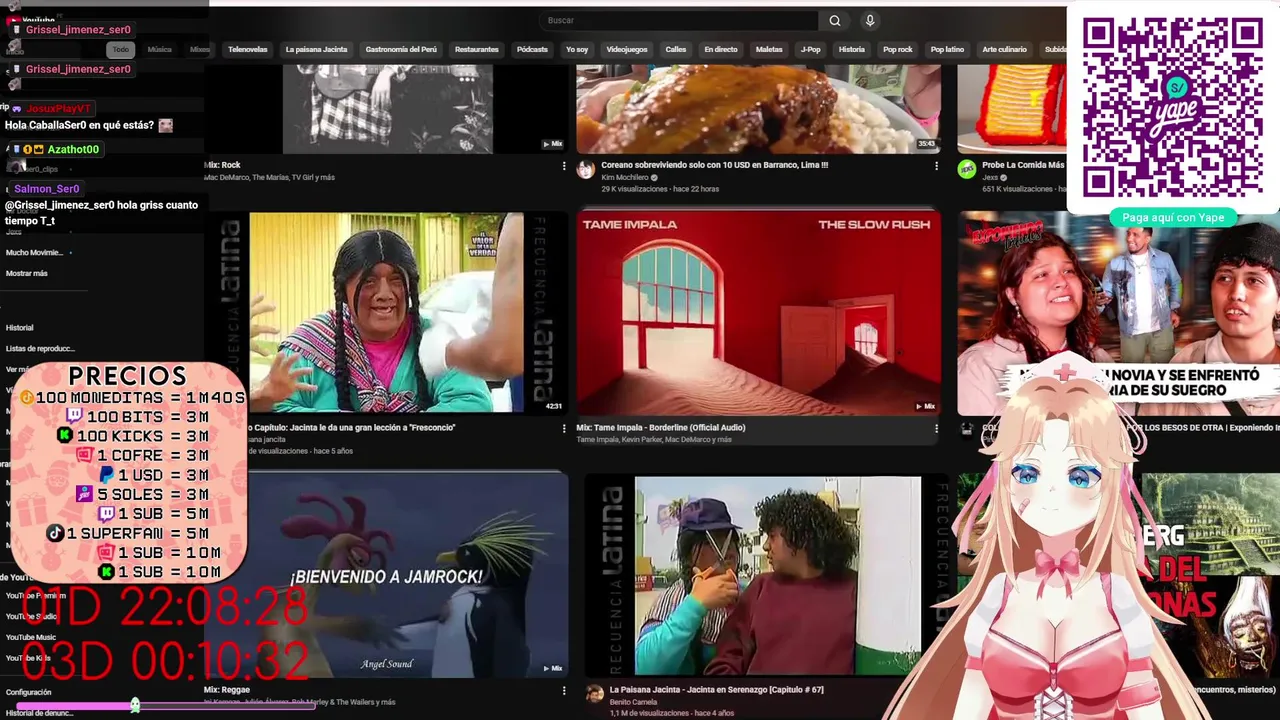This screenshot has width=1280, height=720.
Task: Open Configuración in the sidebar
Action: click(x=28, y=692)
